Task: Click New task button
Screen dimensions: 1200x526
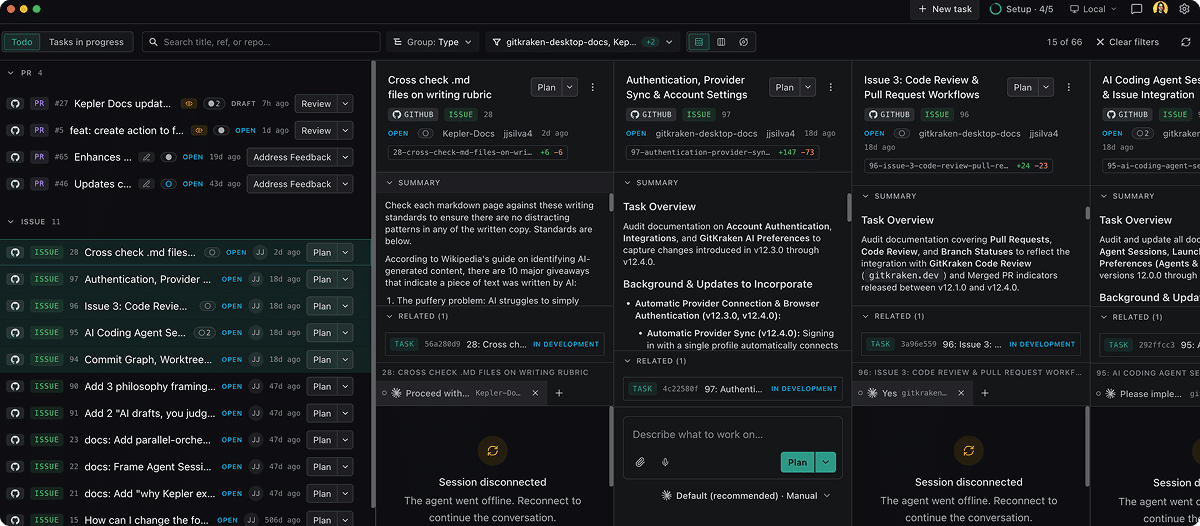Action: coord(945,9)
